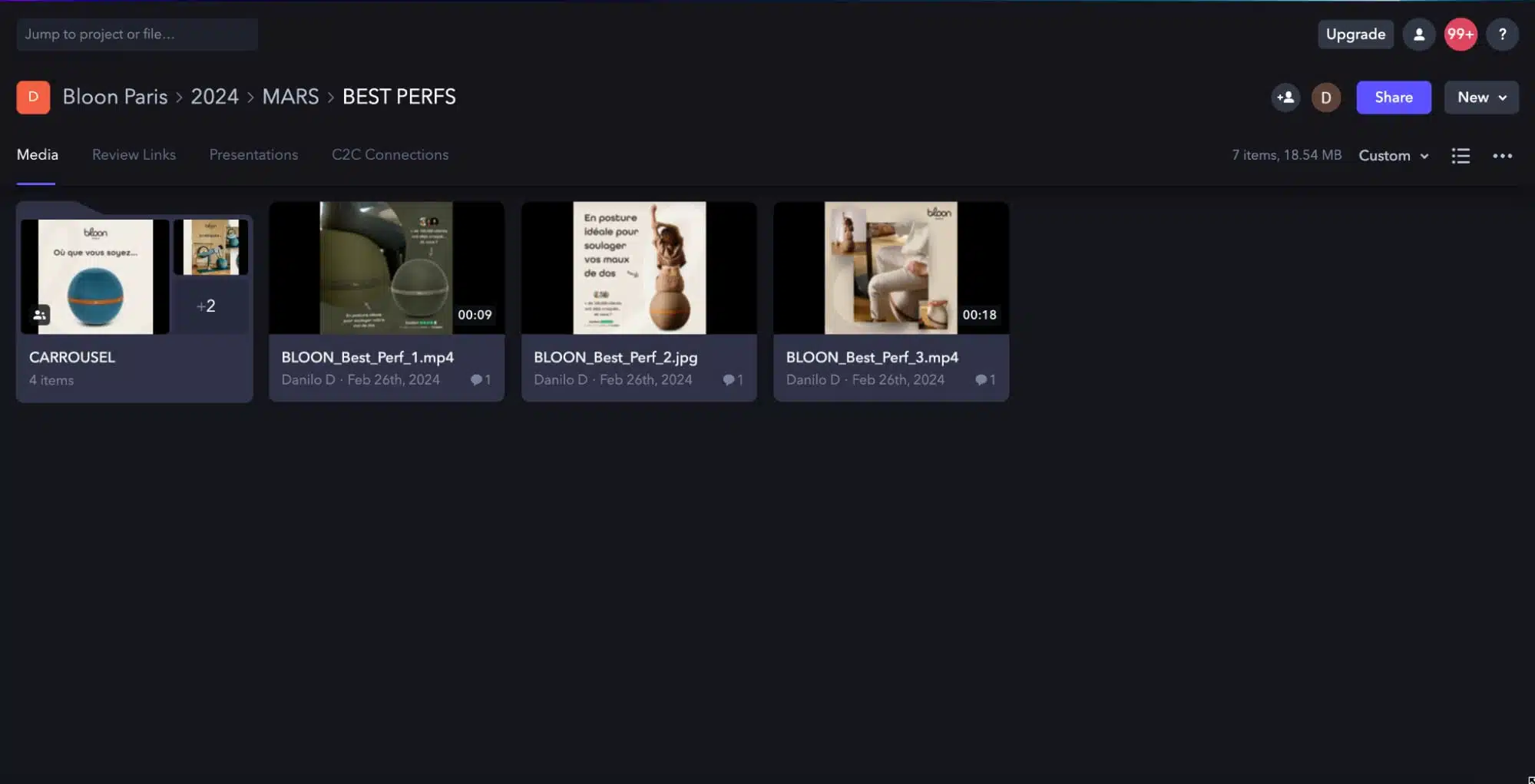Navigate to Bloon Paris breadcrumb
1535x784 pixels.
pyautogui.click(x=115, y=97)
